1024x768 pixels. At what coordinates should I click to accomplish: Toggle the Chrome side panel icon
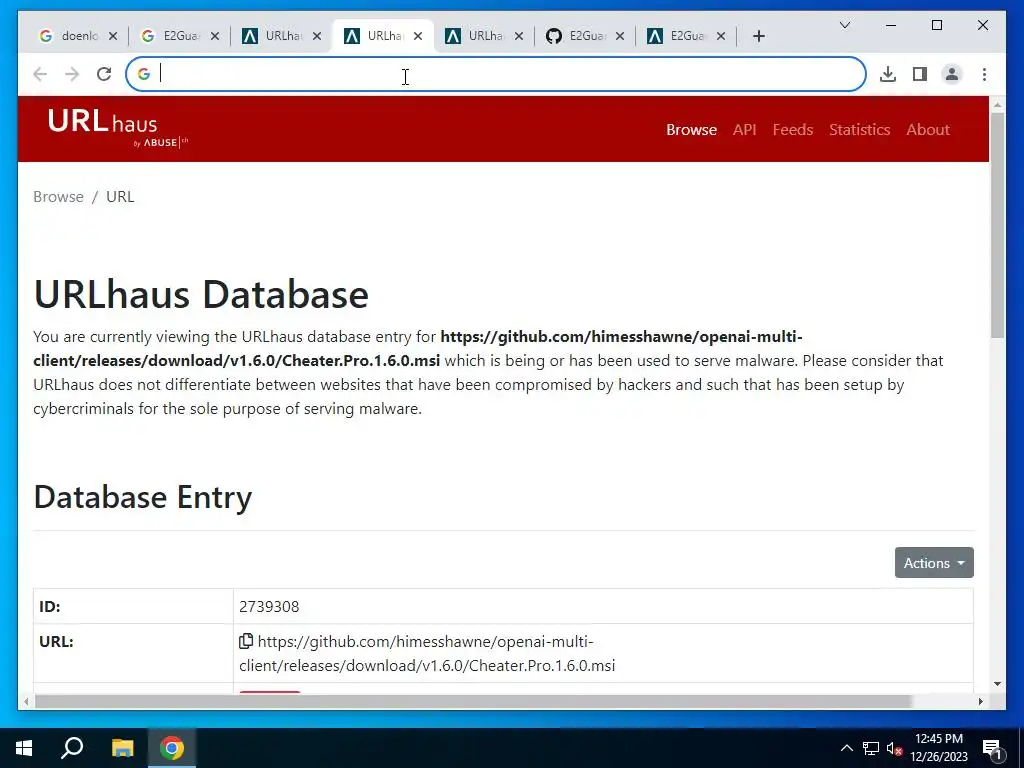point(920,74)
